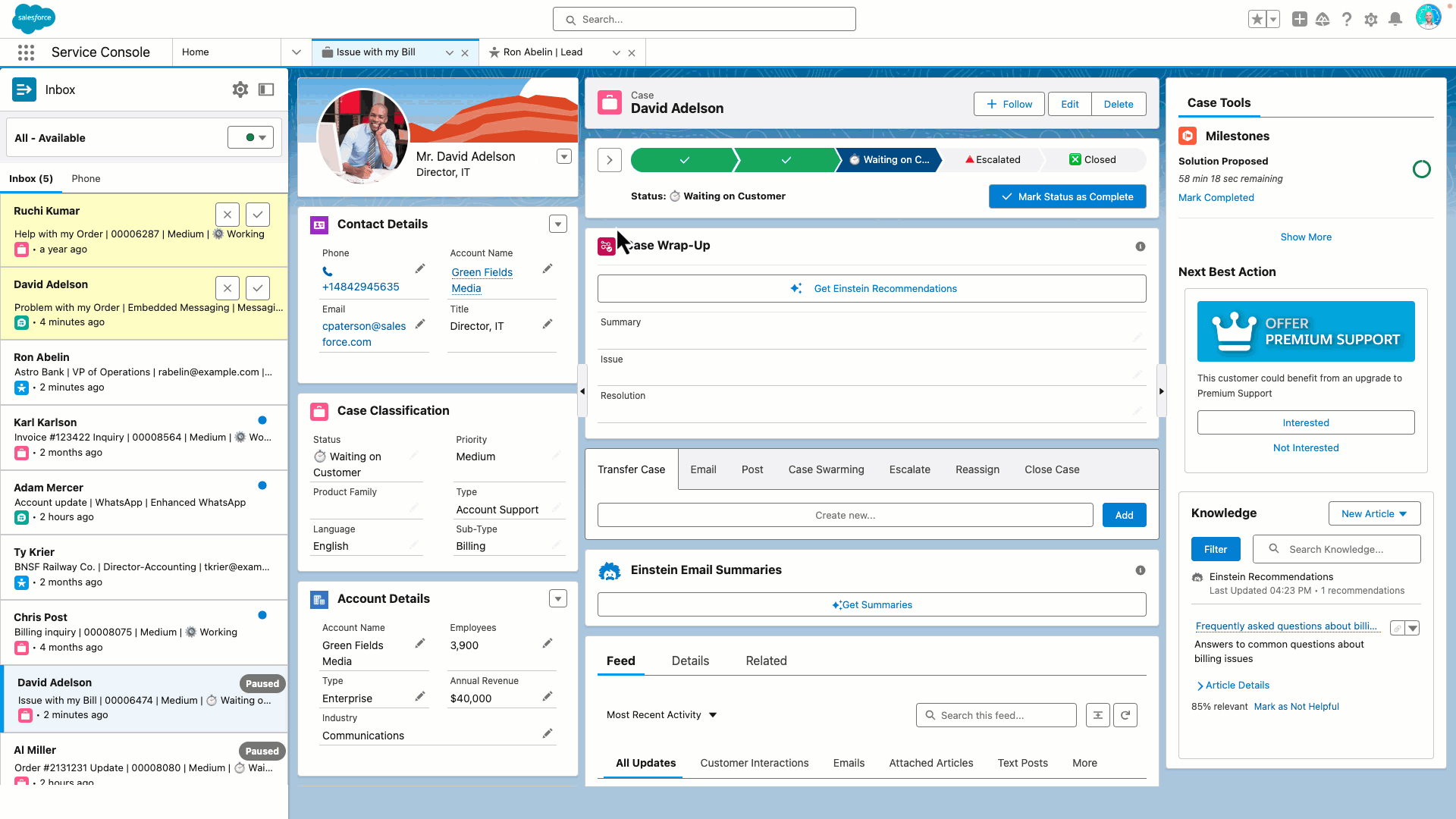Click Case Wrap-Up info icon
This screenshot has height=819, width=1456.
coord(1140,246)
